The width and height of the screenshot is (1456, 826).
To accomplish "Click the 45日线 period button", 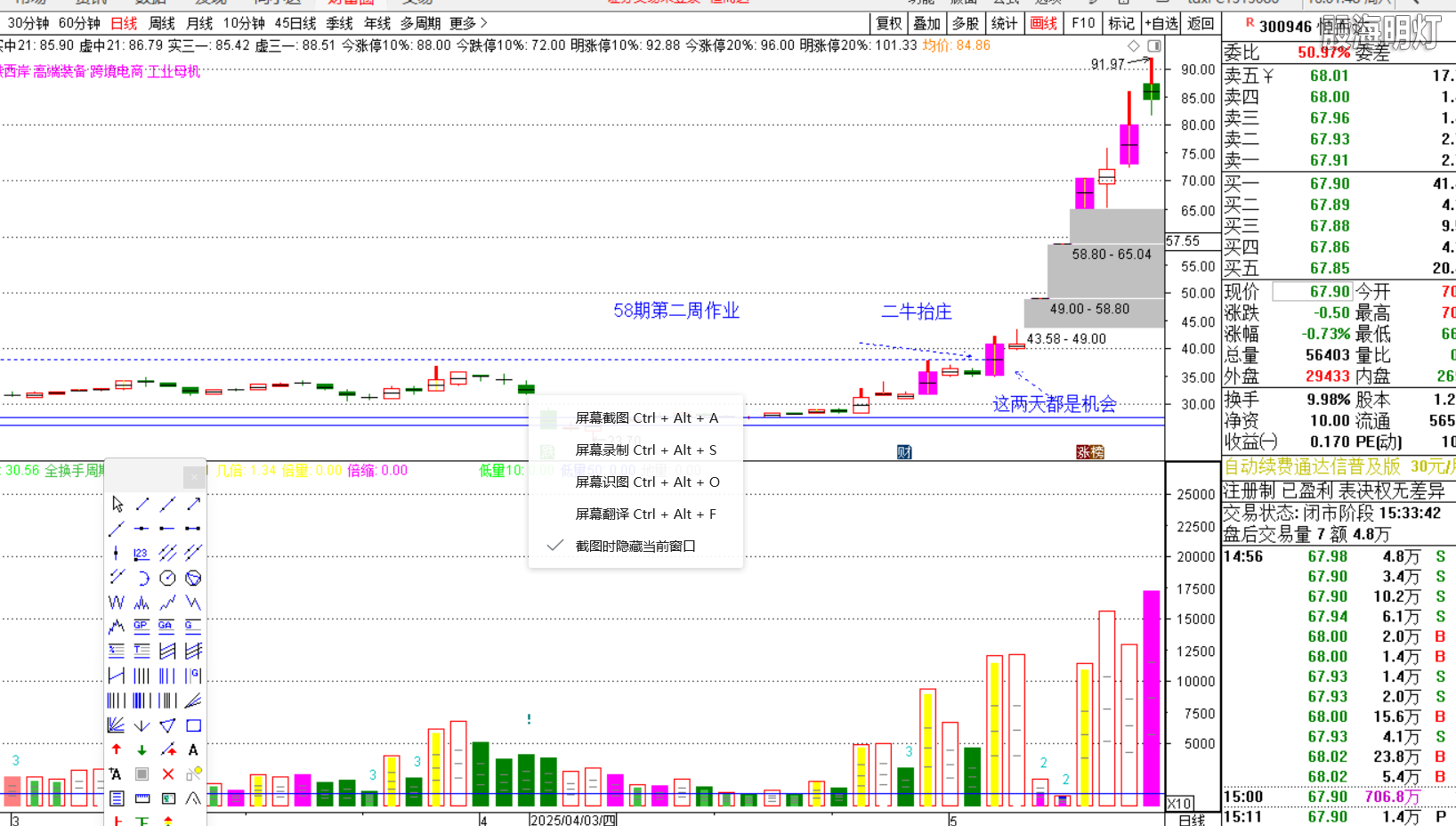I will point(295,23).
